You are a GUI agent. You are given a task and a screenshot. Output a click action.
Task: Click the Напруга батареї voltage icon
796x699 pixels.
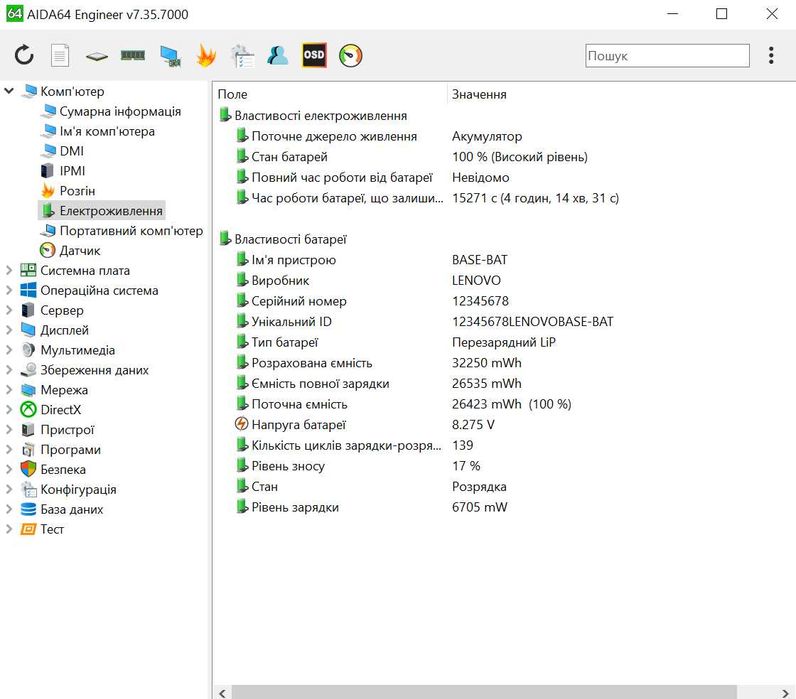[x=242, y=424]
